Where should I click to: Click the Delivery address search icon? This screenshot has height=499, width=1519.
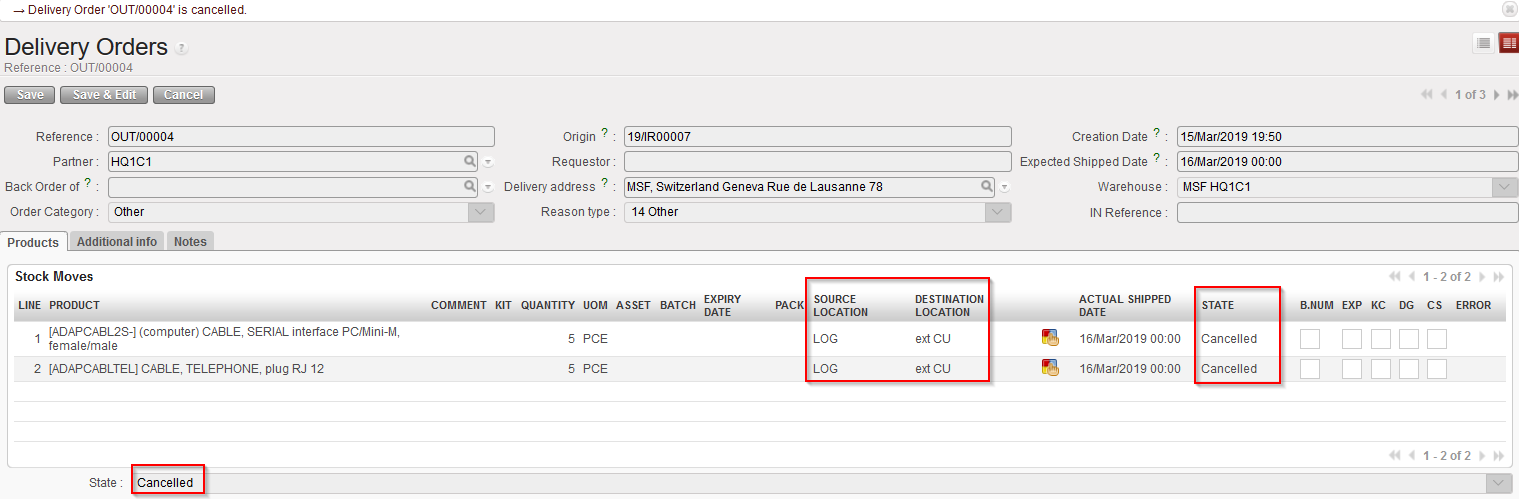(986, 187)
